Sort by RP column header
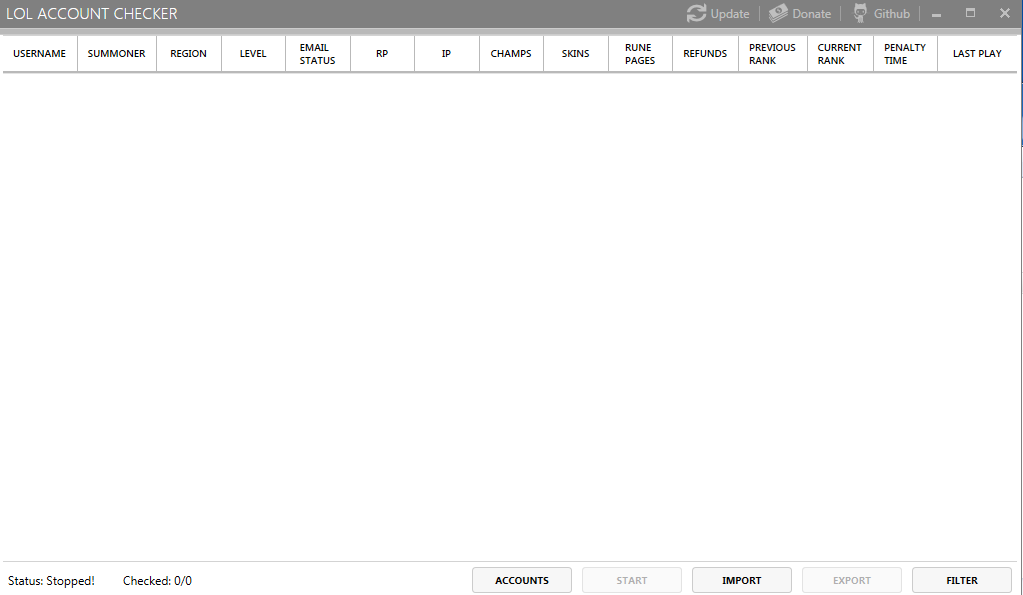 point(382,53)
